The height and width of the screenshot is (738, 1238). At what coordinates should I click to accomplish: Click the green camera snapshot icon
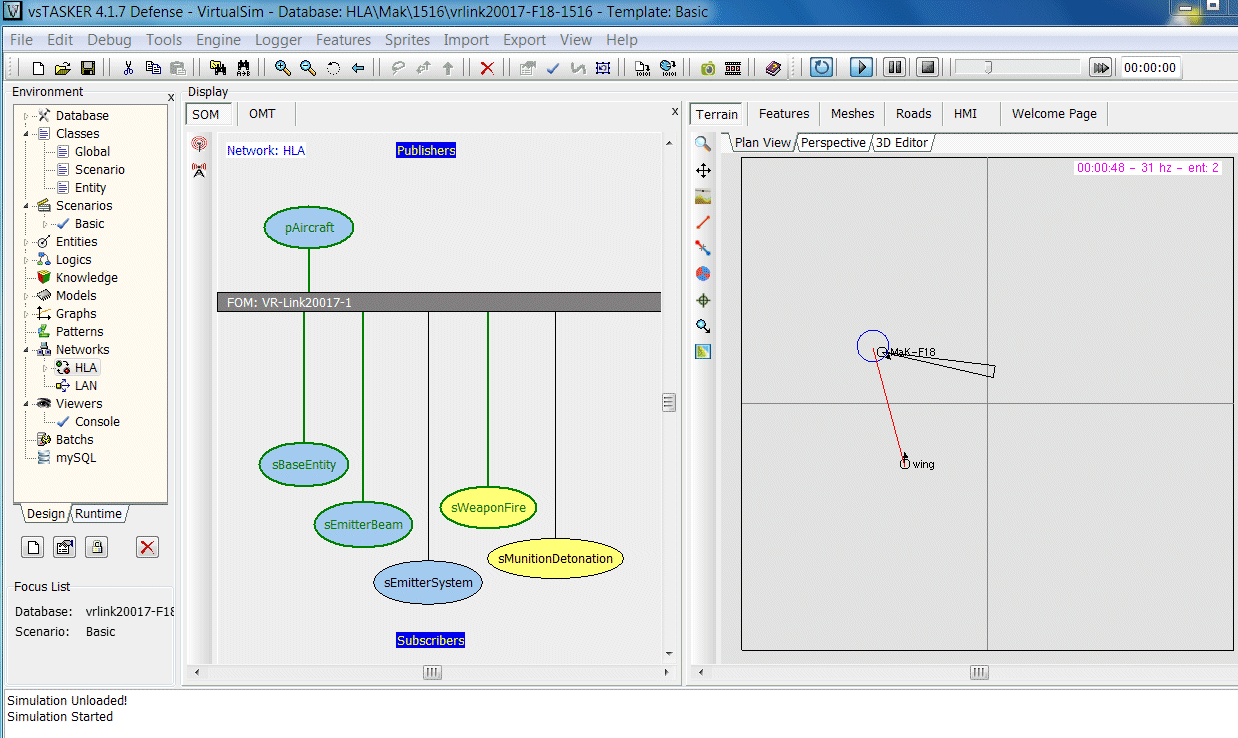click(x=708, y=68)
